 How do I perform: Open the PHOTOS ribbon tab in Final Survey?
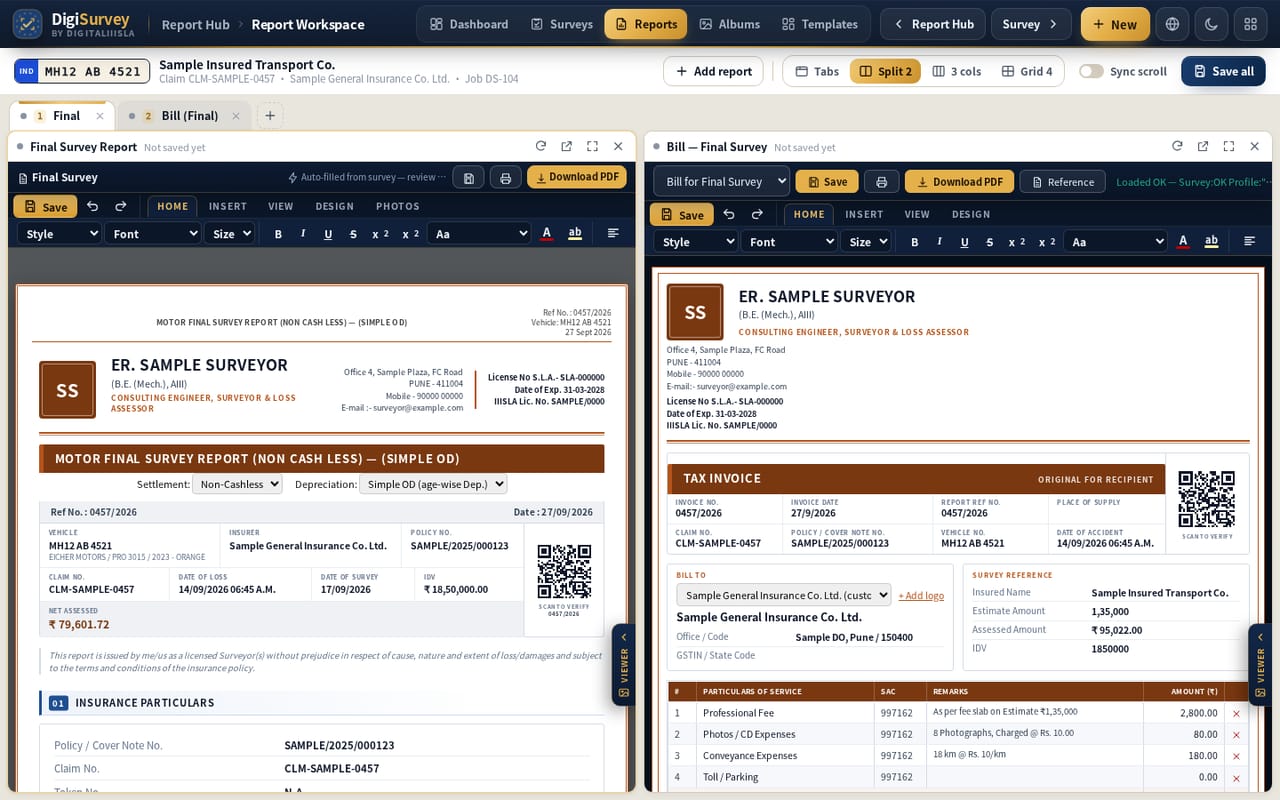pyautogui.click(x=398, y=207)
